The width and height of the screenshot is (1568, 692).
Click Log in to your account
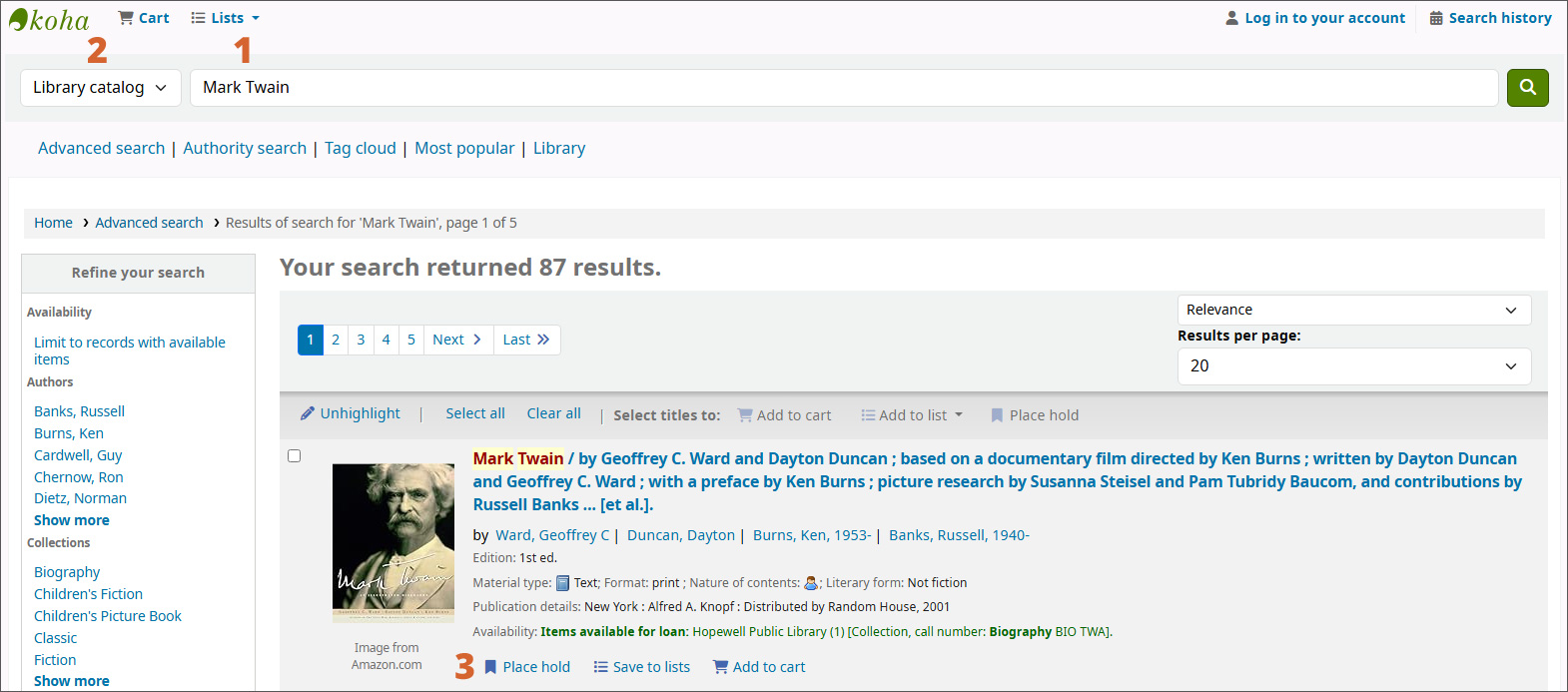(1314, 18)
